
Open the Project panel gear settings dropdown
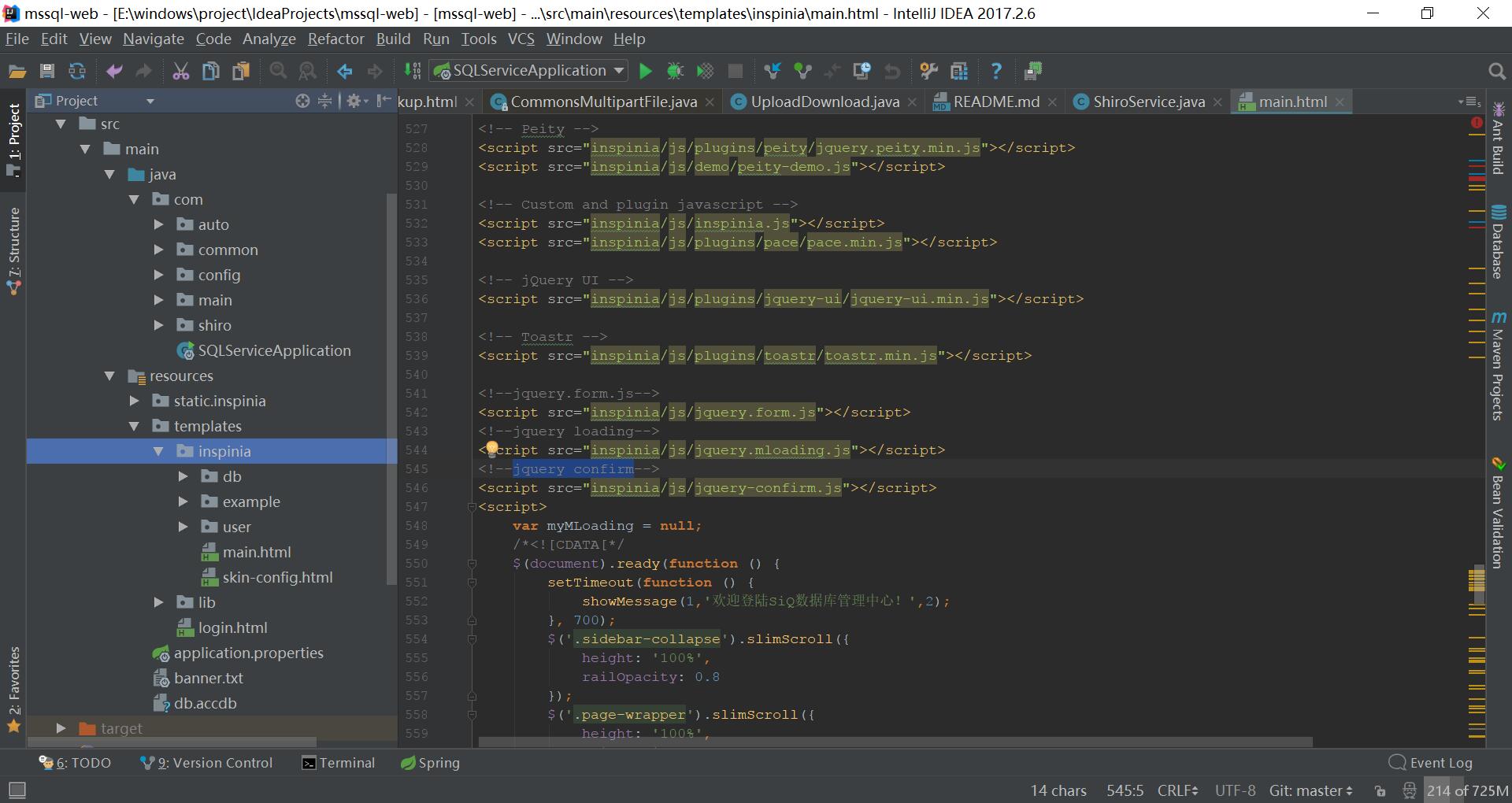pyautogui.click(x=357, y=101)
